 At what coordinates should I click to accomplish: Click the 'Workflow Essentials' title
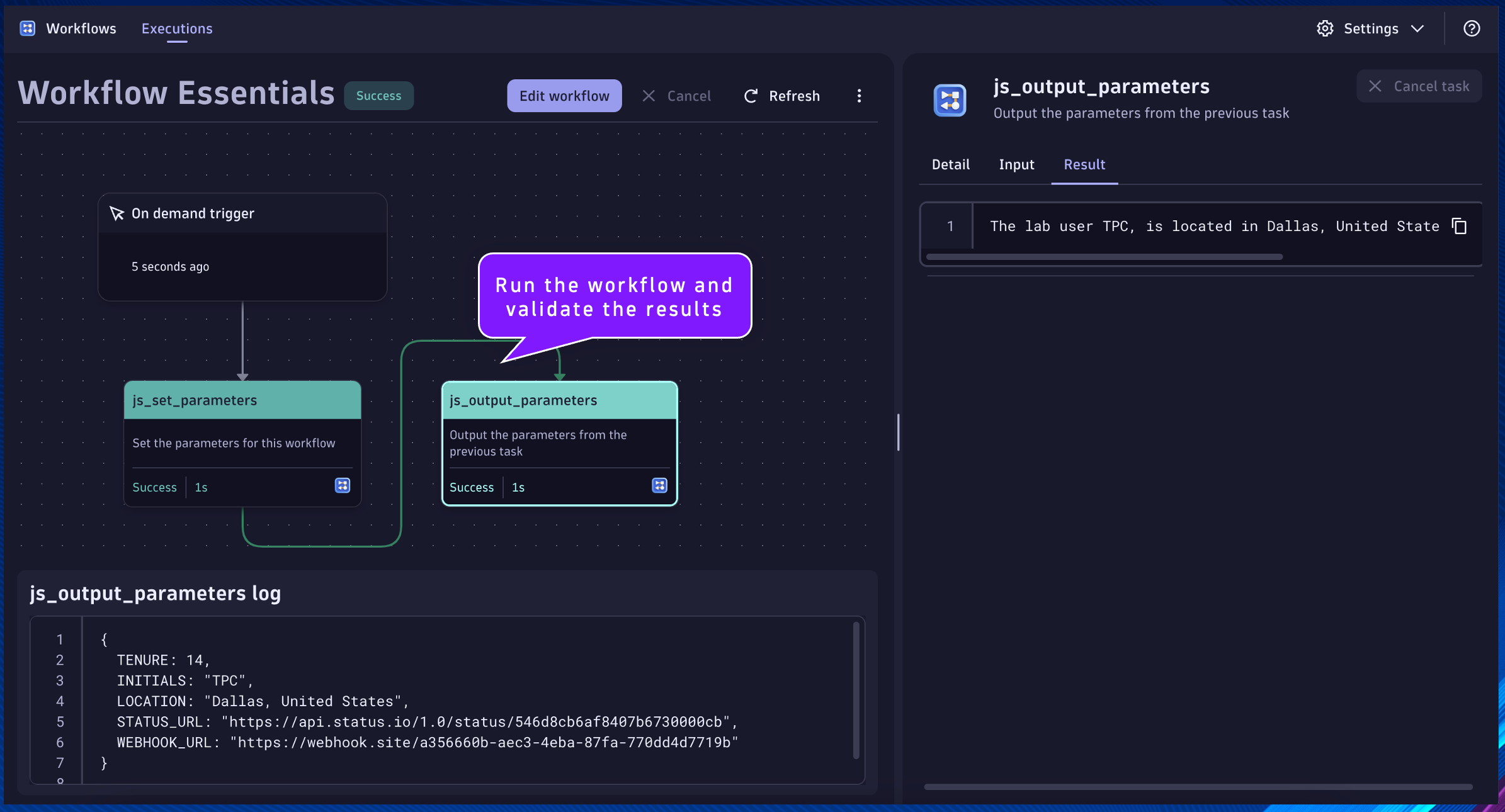pos(176,93)
